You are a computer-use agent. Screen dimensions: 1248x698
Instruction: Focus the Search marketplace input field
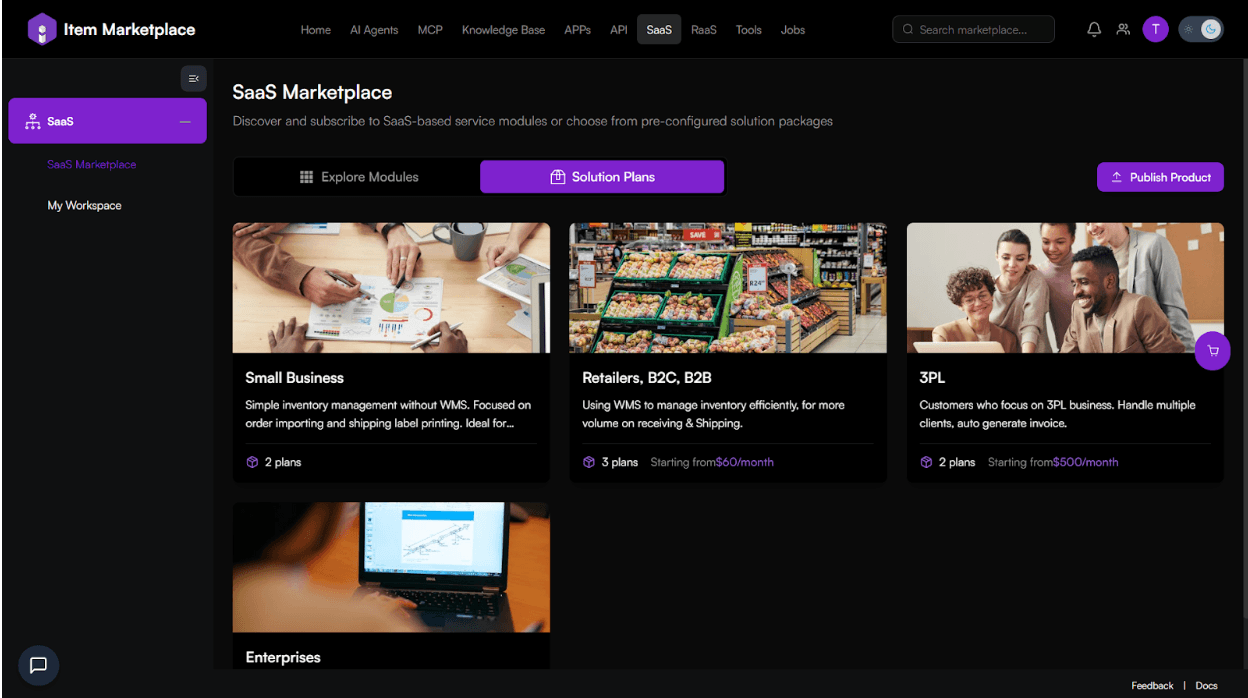point(980,30)
